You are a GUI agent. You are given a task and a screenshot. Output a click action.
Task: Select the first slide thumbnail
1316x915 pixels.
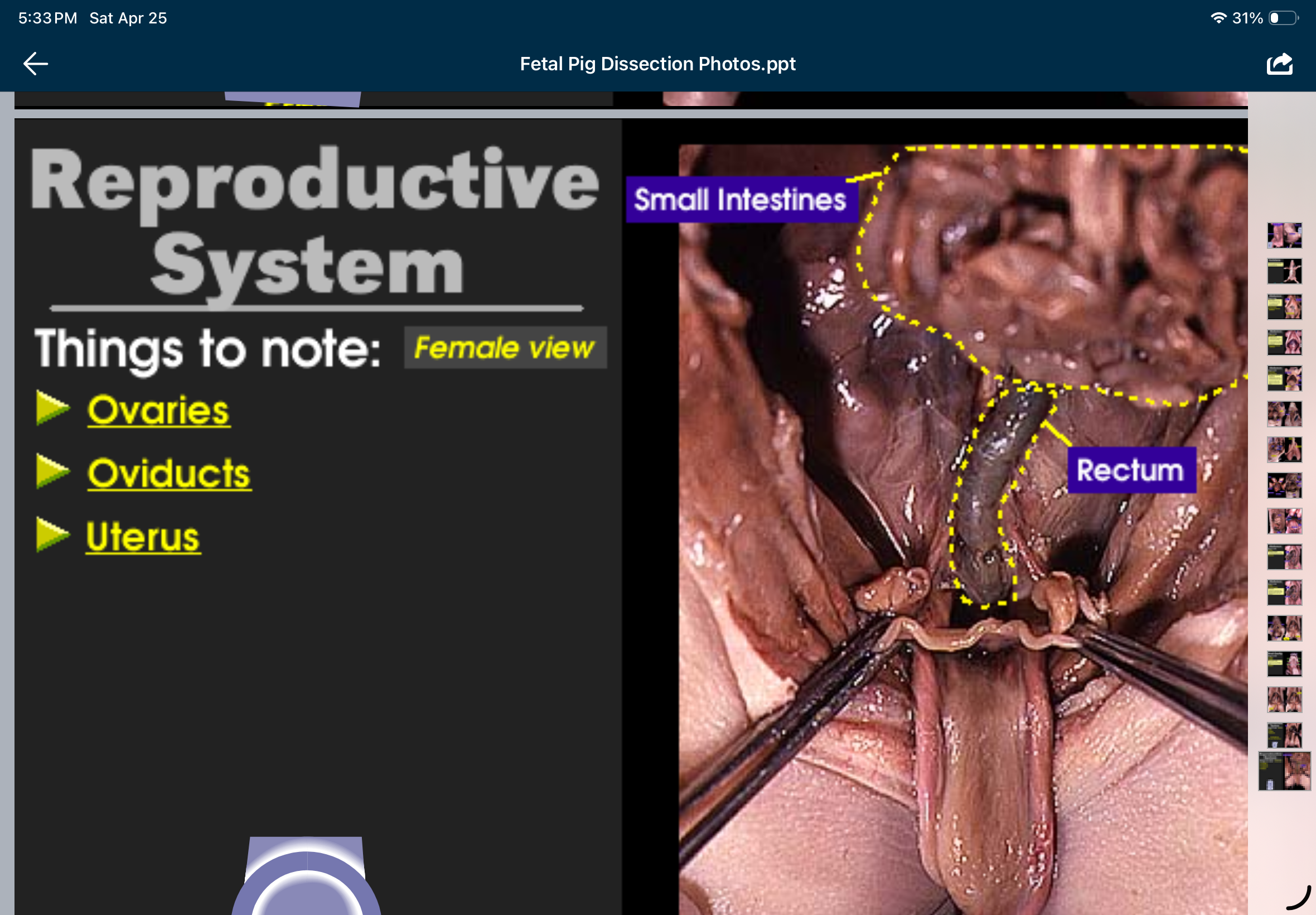(1285, 236)
